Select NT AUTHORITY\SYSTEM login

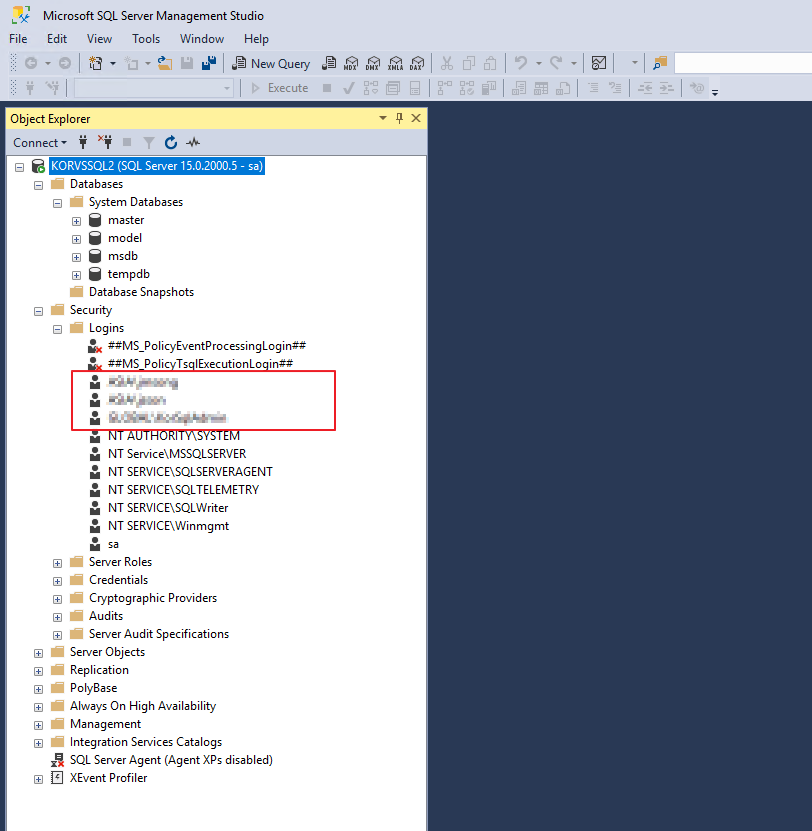(x=174, y=436)
